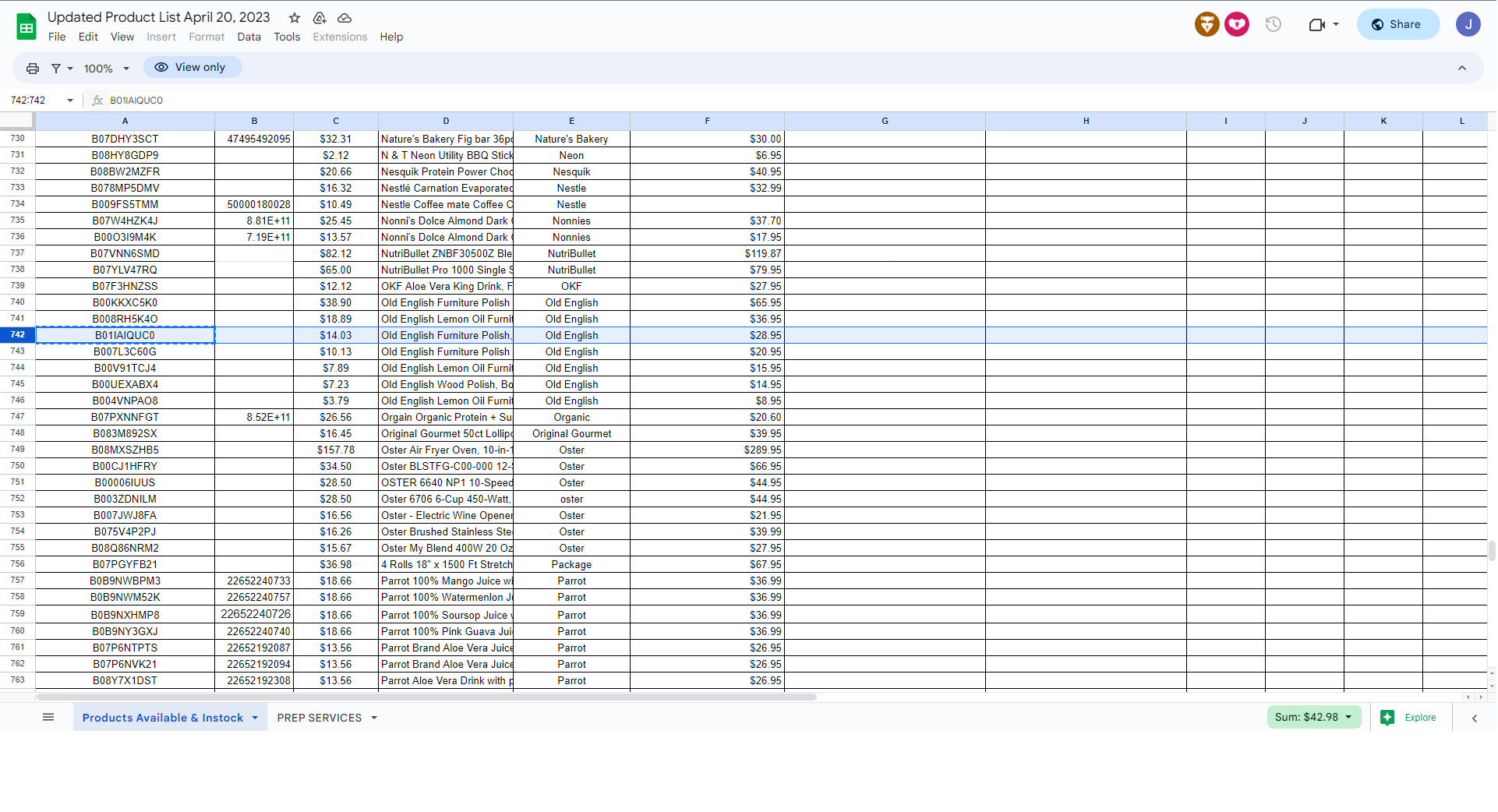Screen dimensions: 1498x812
Task: Select the Nature's Bakery brand cell
Action: pyautogui.click(x=571, y=139)
